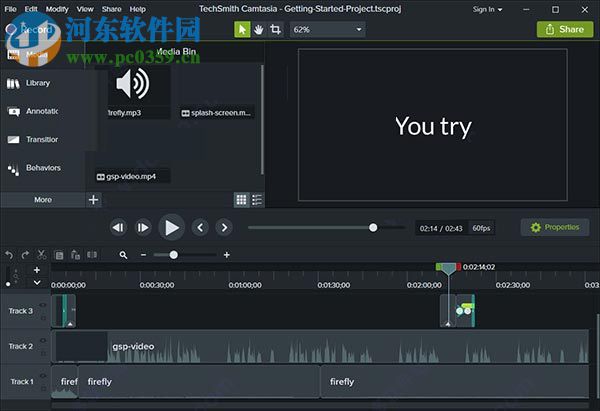Jump to next clip with right chevron
This screenshot has height=411, width=600.
coord(224,228)
